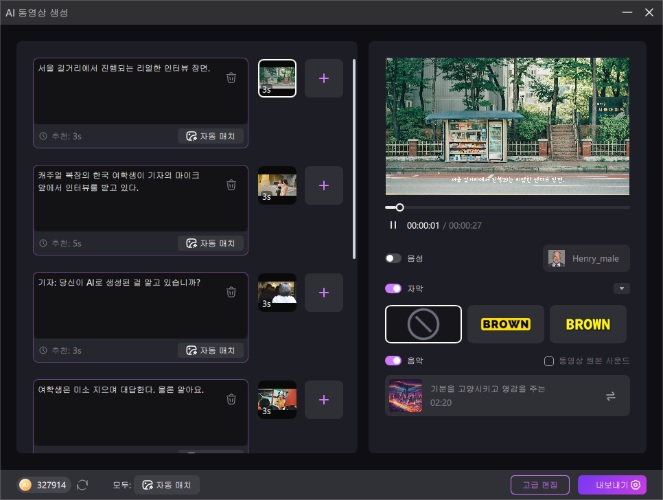The height and width of the screenshot is (500, 663).
Task: Select the third scene crowd thumbnail
Action: tap(277, 292)
